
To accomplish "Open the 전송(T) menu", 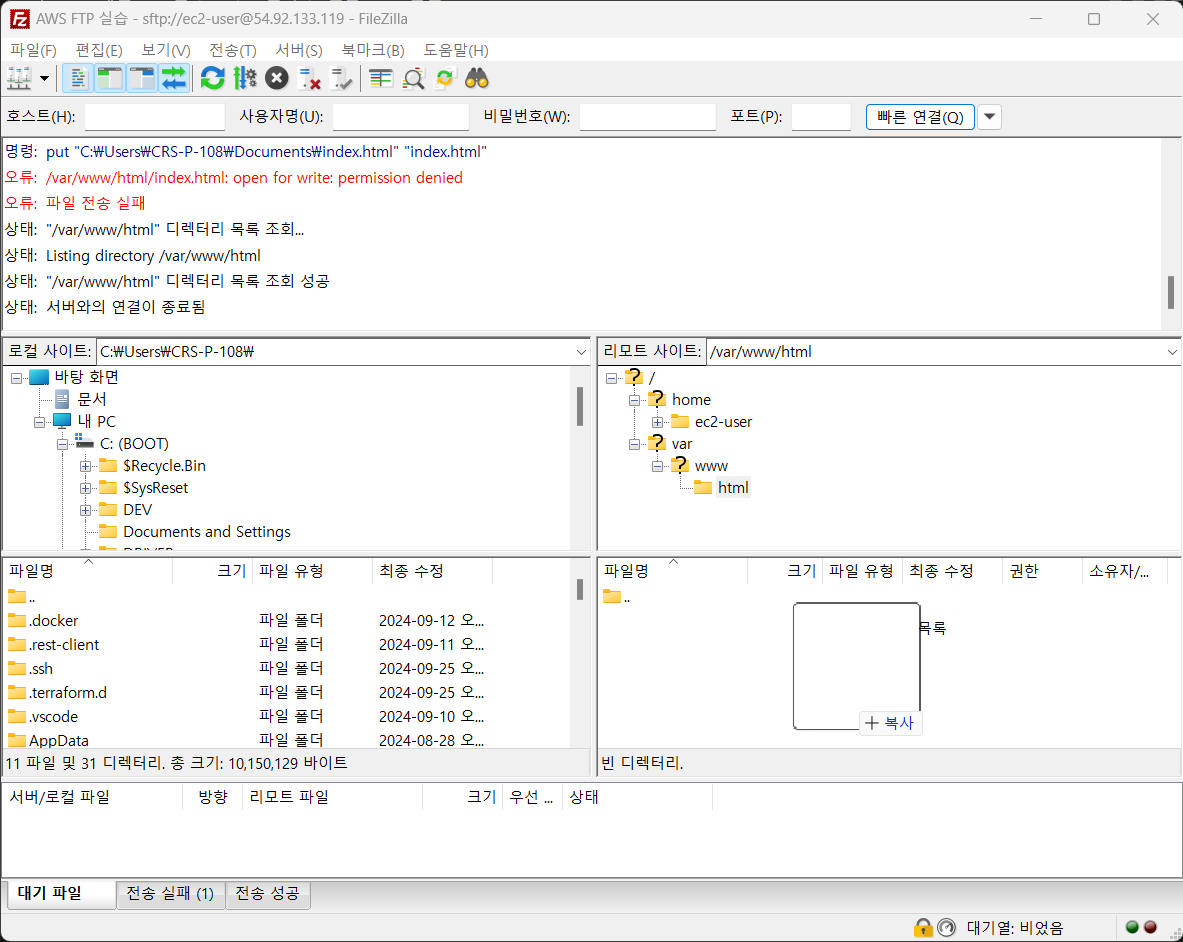I will point(232,51).
